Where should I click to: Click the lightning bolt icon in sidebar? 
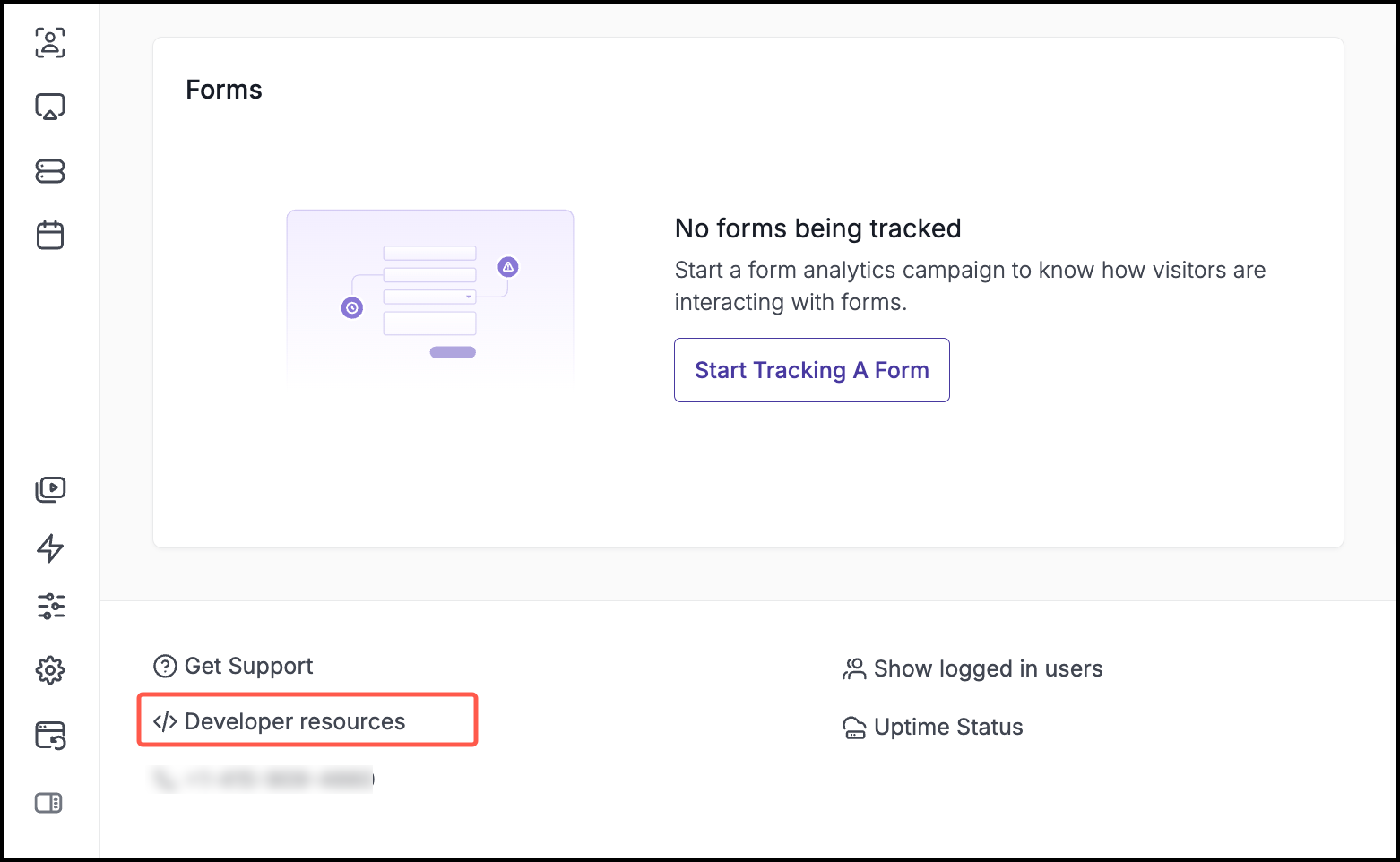[x=50, y=548]
